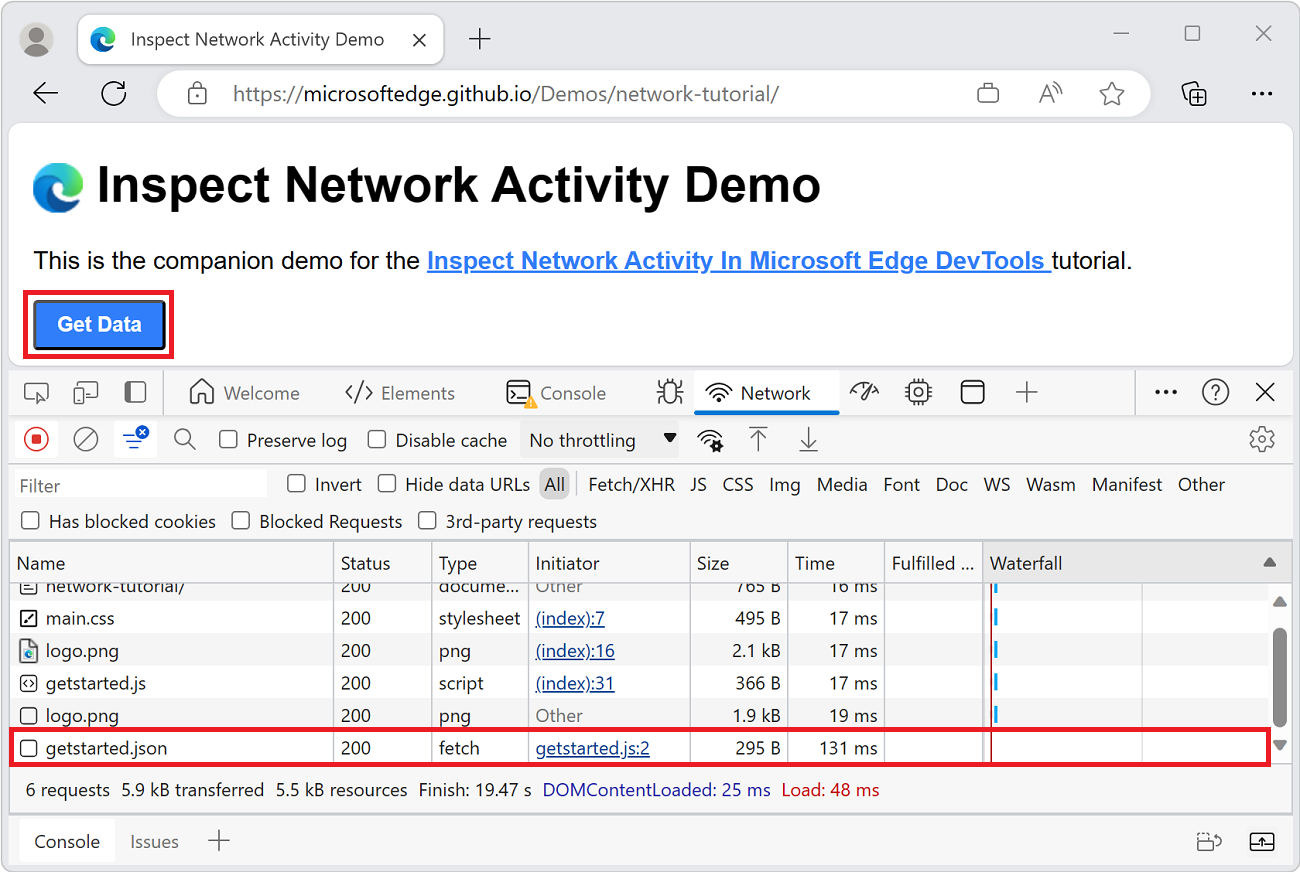Open the customize DevTools menu
The width and height of the screenshot is (1300, 872).
tap(1165, 392)
